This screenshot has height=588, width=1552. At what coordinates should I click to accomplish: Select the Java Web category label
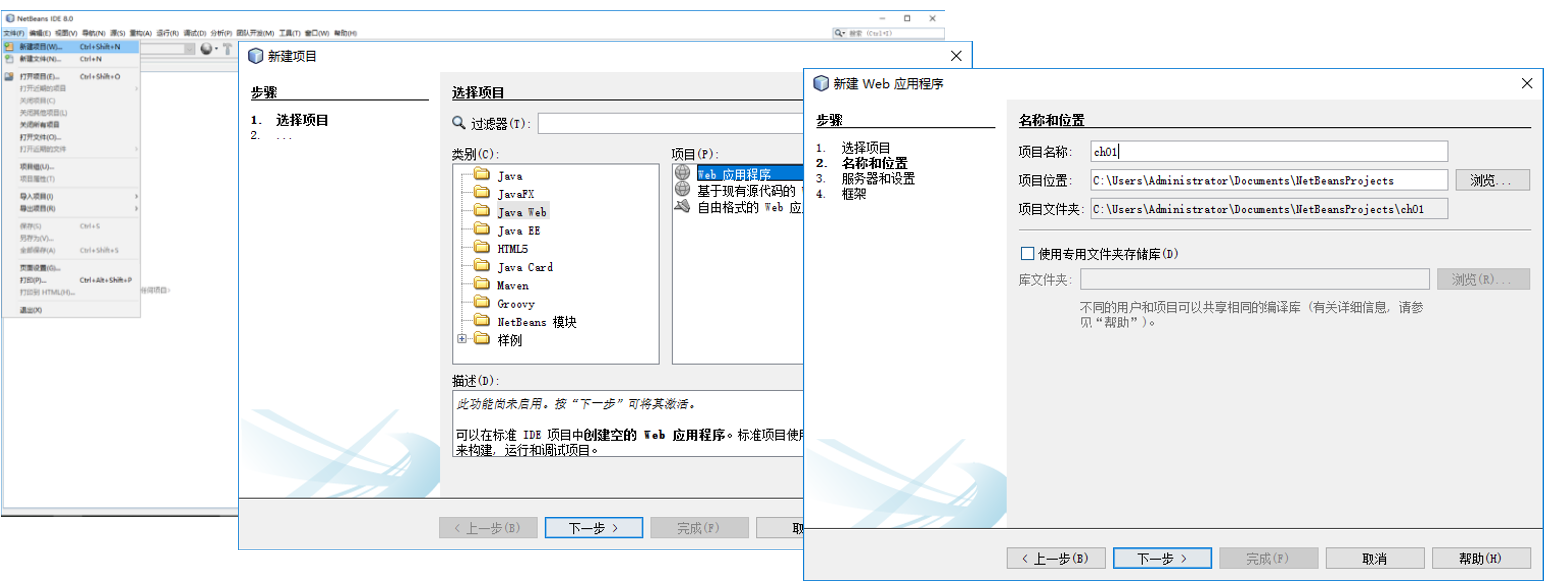[523, 212]
